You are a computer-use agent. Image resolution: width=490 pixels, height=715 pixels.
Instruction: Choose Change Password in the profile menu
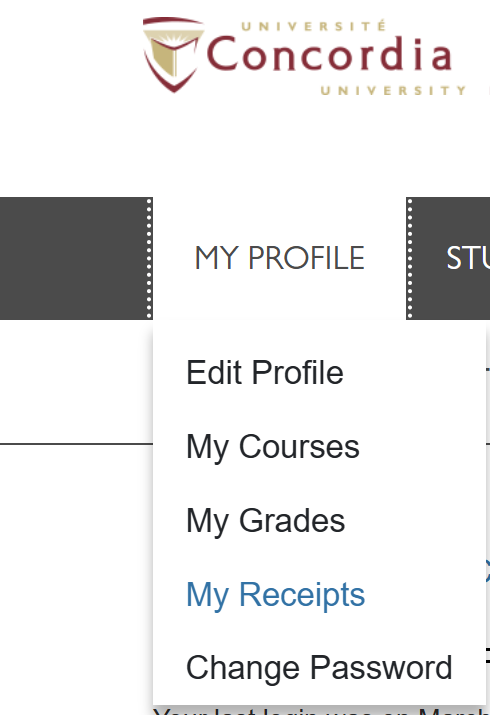coord(319,668)
